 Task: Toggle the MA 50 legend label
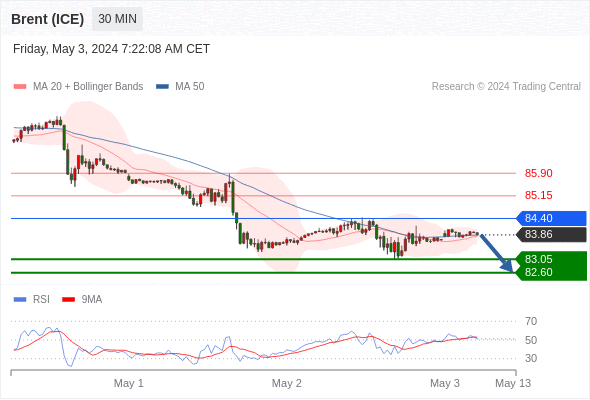click(x=190, y=87)
